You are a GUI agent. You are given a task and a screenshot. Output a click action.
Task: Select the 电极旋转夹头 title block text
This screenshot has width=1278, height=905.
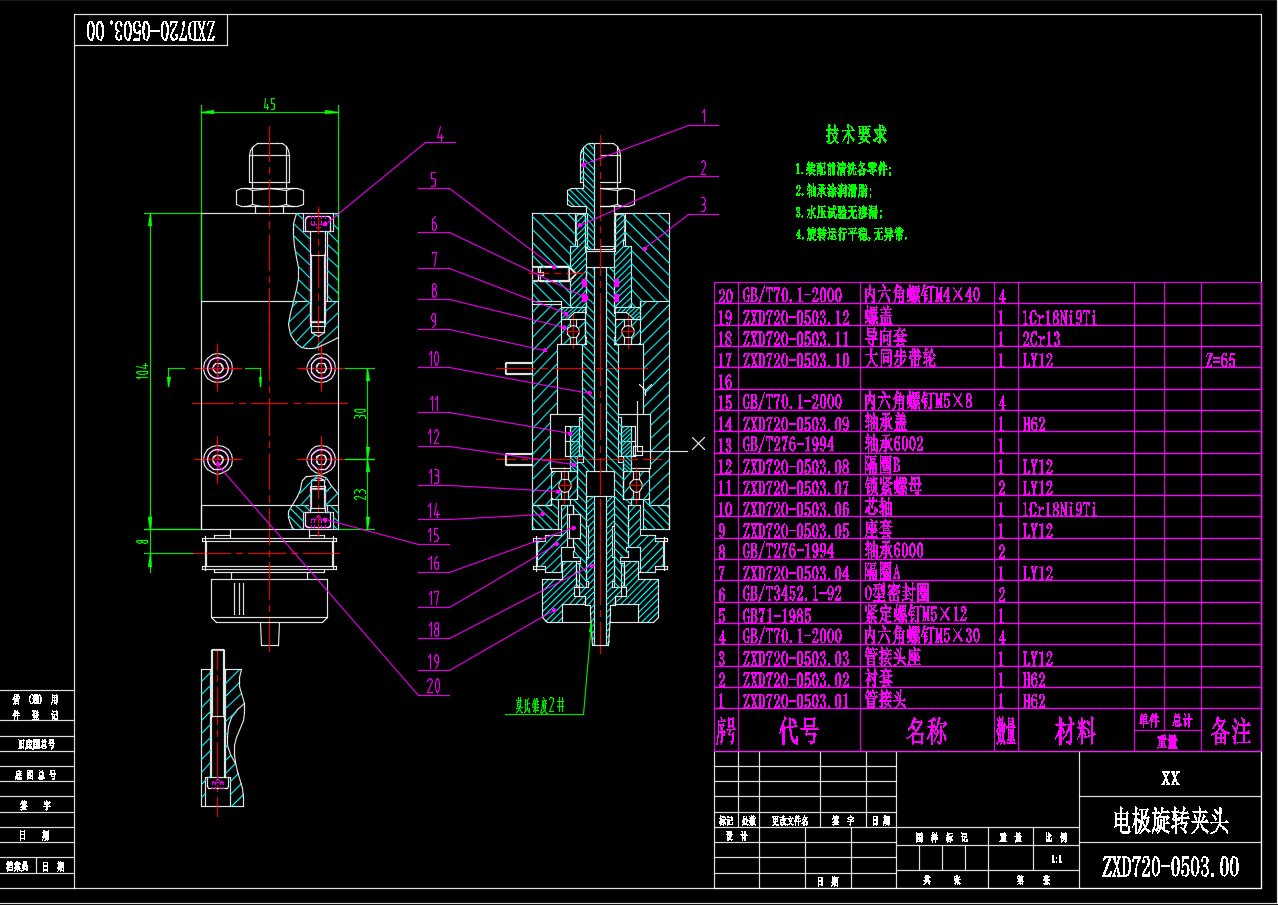point(1171,822)
